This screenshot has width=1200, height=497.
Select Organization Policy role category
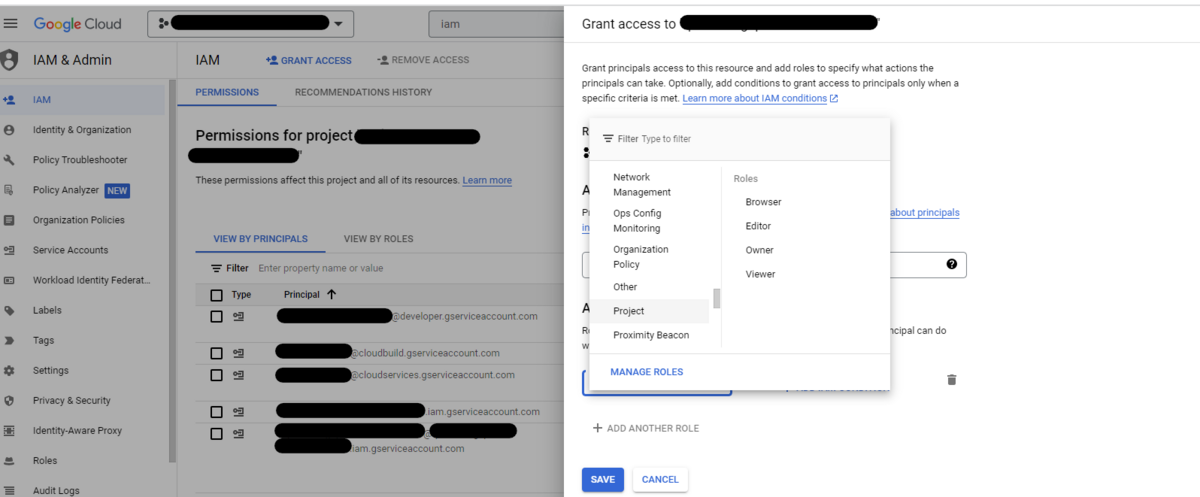649,257
